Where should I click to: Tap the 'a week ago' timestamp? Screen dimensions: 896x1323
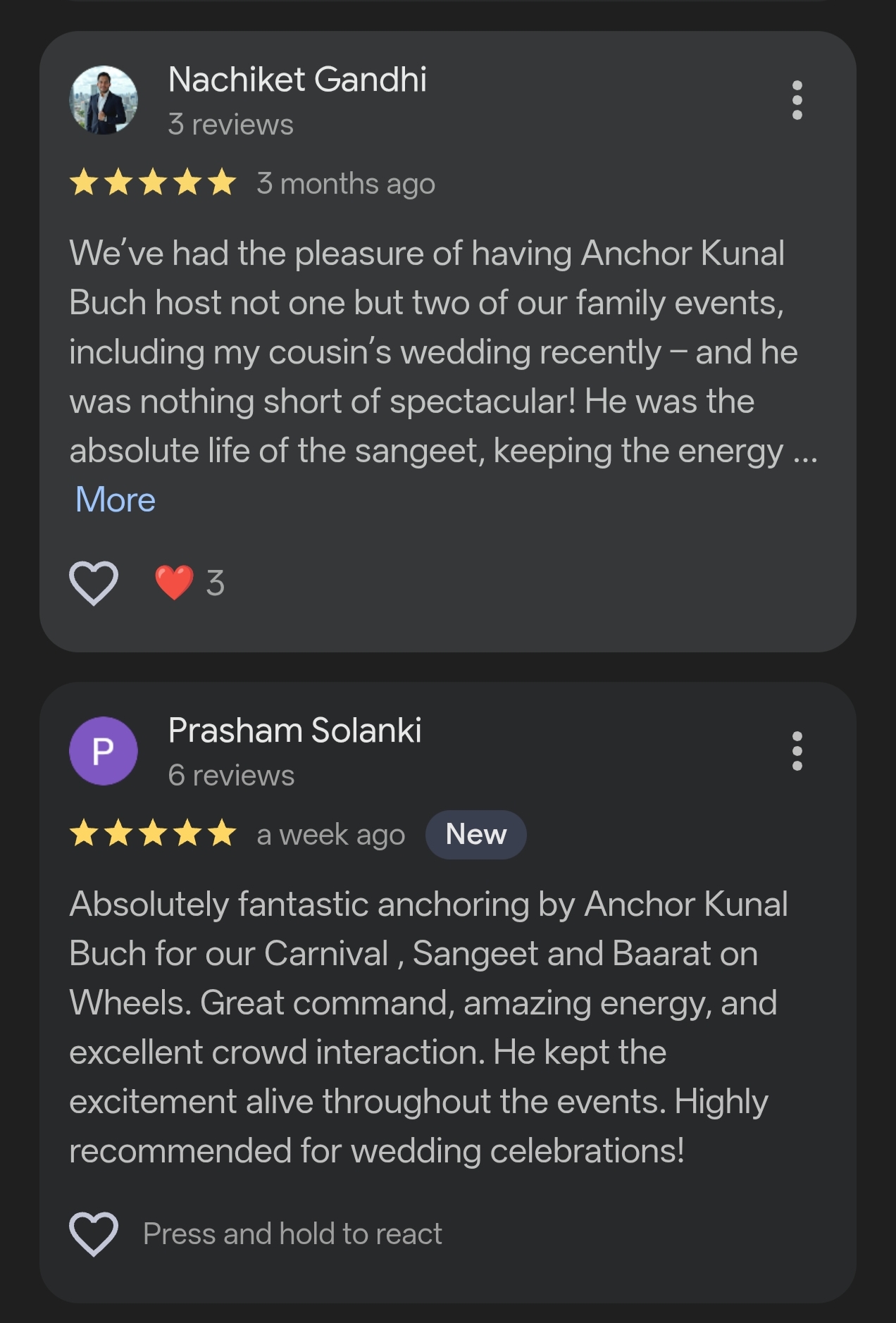click(x=330, y=835)
